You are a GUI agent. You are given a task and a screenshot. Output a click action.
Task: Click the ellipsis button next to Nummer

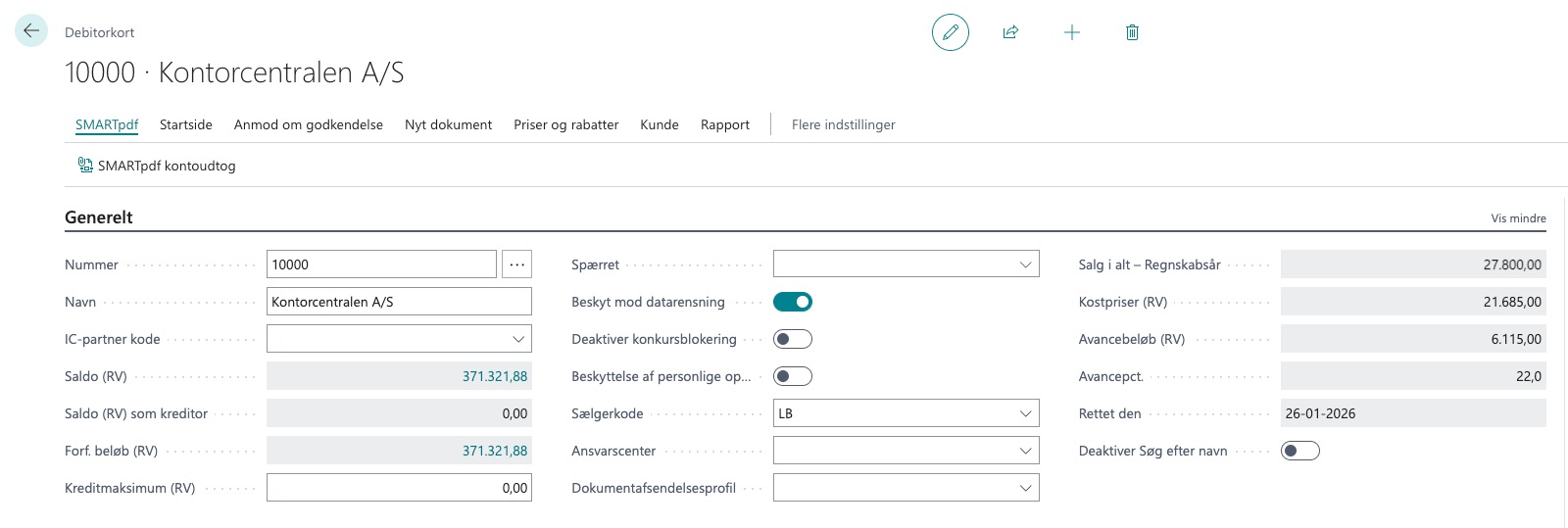(x=516, y=264)
